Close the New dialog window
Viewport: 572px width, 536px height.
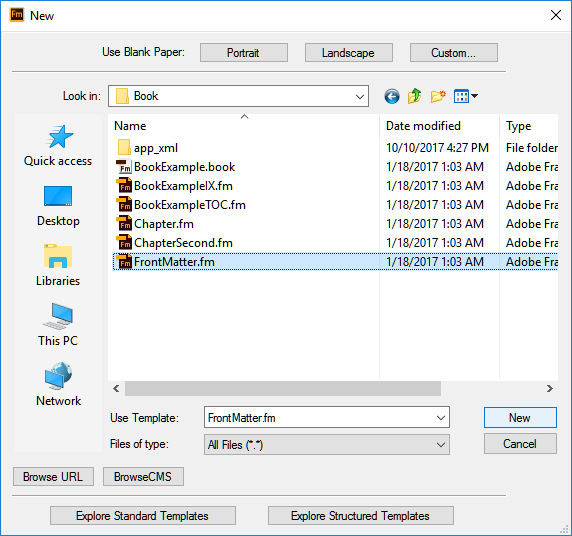[x=556, y=15]
